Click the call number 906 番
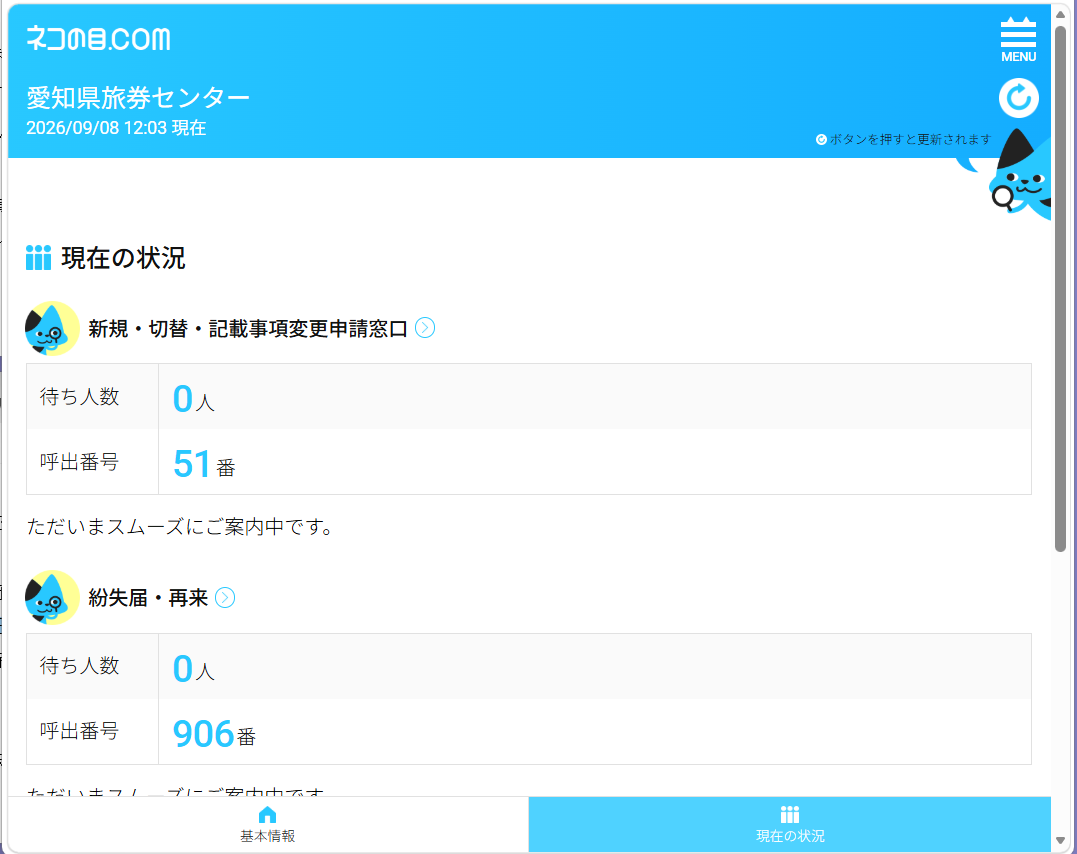Viewport: 1077px width, 854px height. (x=214, y=734)
